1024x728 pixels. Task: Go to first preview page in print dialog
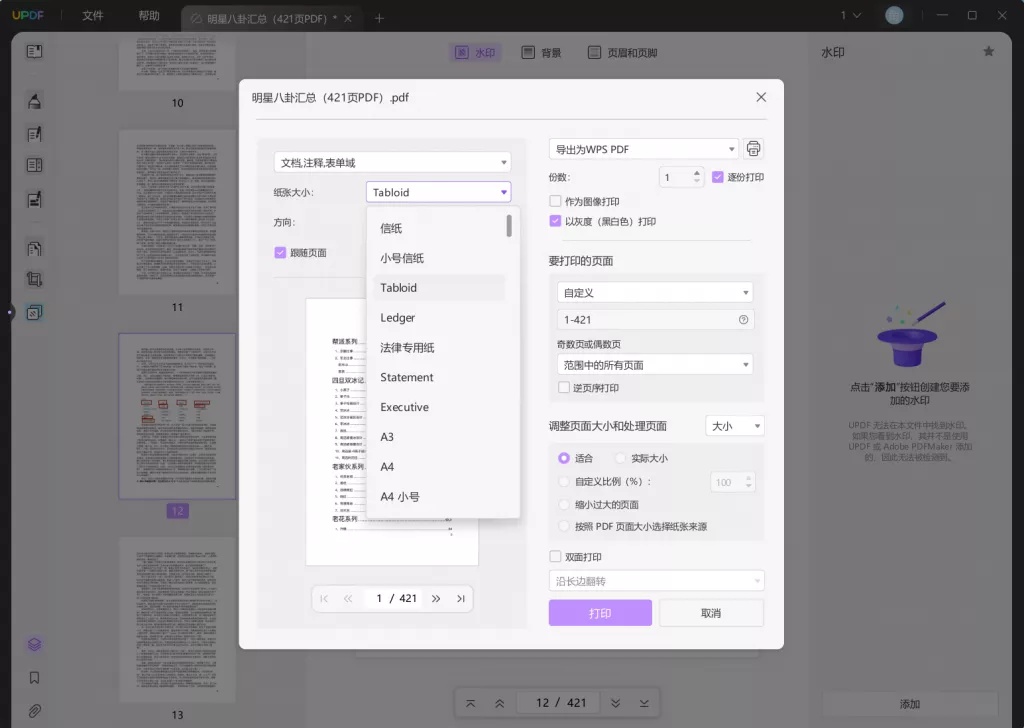pos(324,599)
